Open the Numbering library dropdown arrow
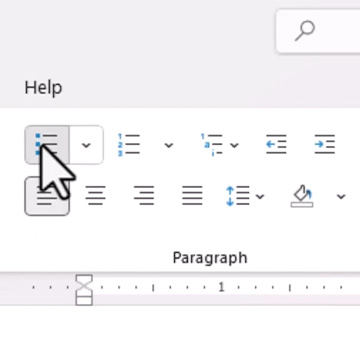 tap(169, 145)
